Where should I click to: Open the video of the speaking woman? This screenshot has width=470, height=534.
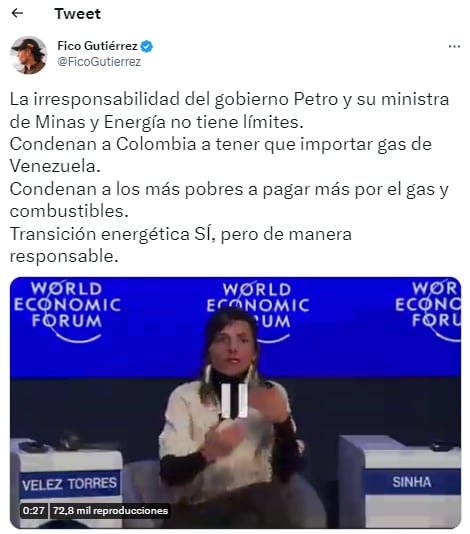coord(235,402)
